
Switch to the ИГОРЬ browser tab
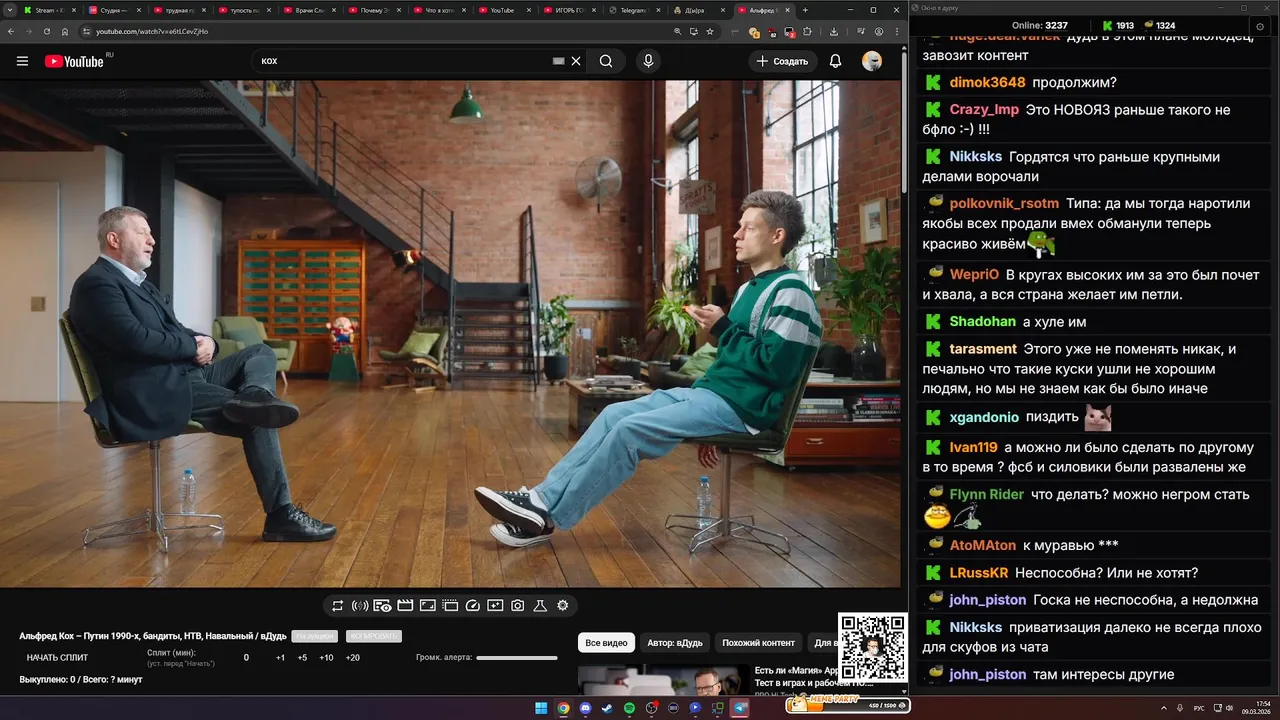point(569,10)
